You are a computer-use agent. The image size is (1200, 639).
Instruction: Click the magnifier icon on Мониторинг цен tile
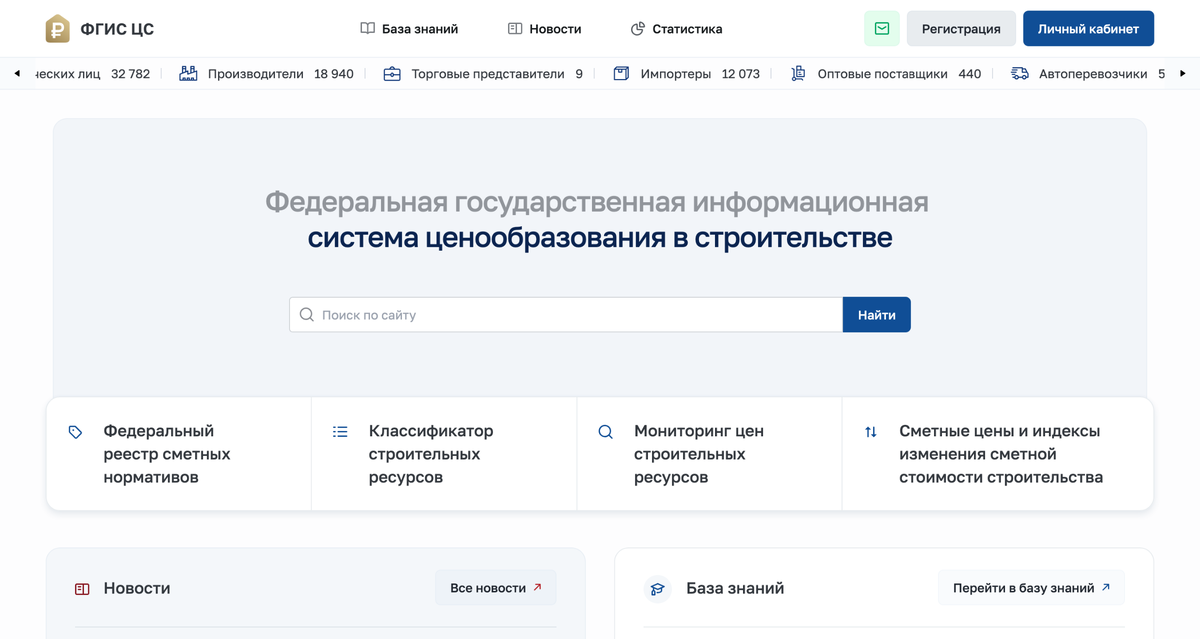coord(605,431)
